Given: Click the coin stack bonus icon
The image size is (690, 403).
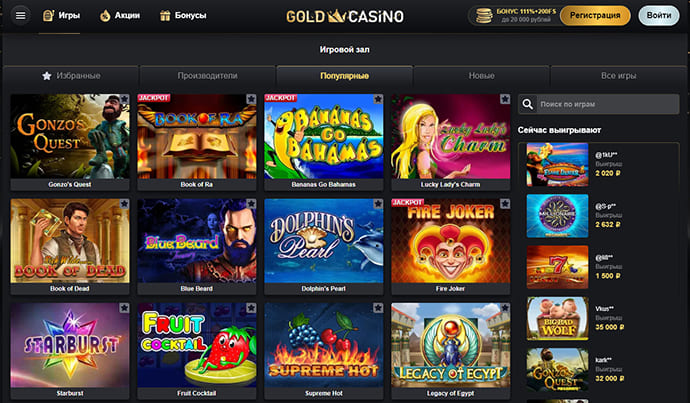Looking at the screenshot, I should pos(484,15).
